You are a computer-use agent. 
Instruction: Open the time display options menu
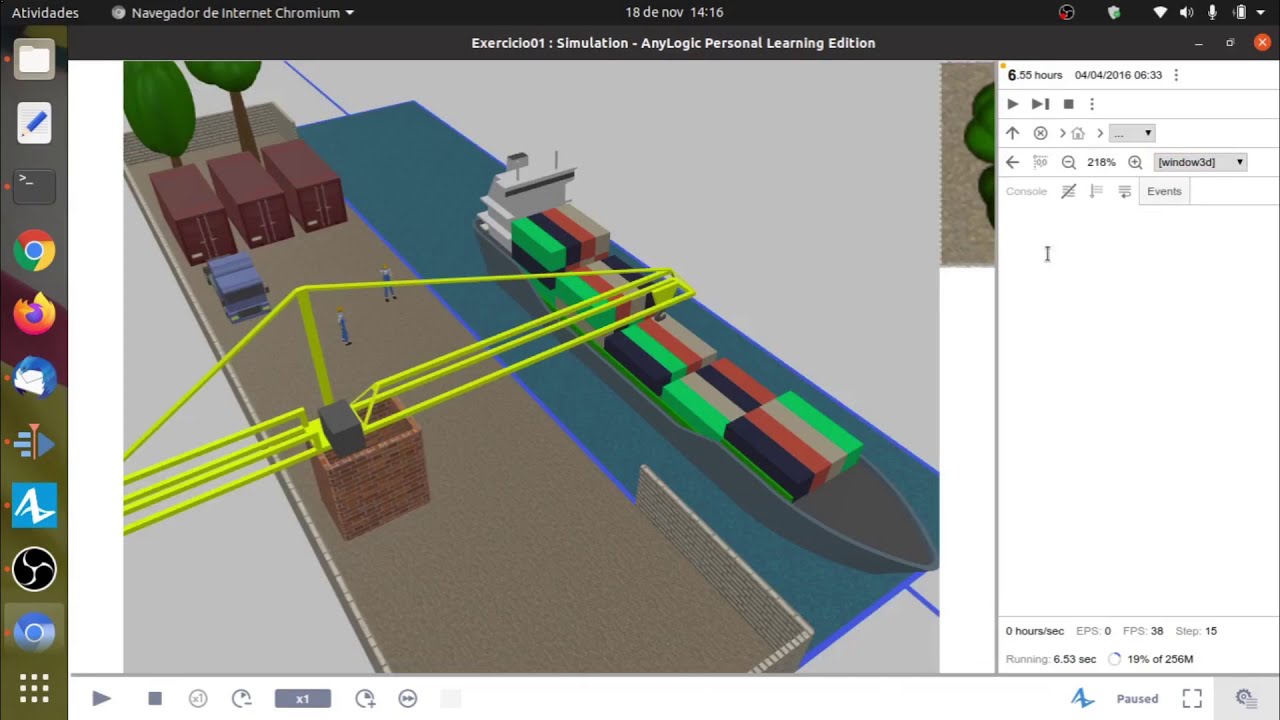[x=1176, y=75]
